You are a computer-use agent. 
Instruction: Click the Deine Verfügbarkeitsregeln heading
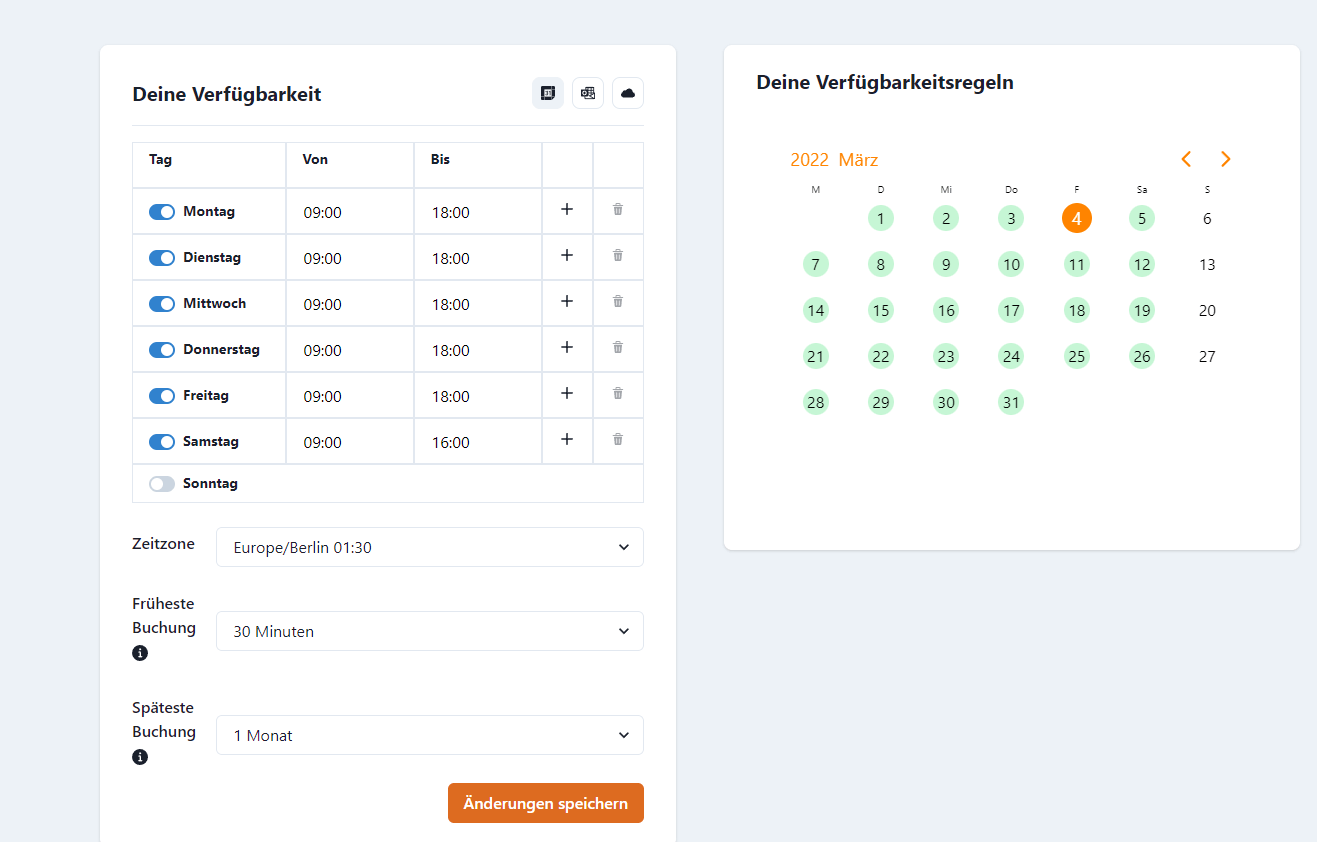point(885,82)
